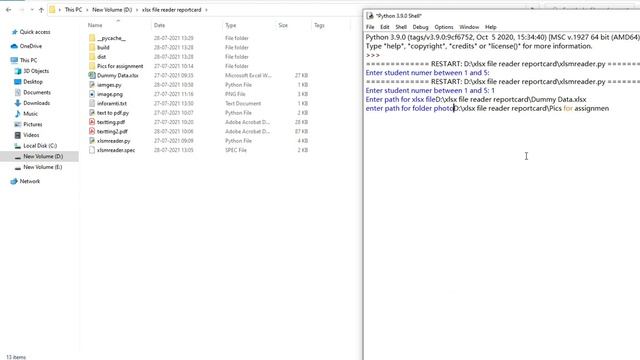Open Network in the sidebar
The height and width of the screenshot is (360, 640).
pyautogui.click(x=25, y=181)
